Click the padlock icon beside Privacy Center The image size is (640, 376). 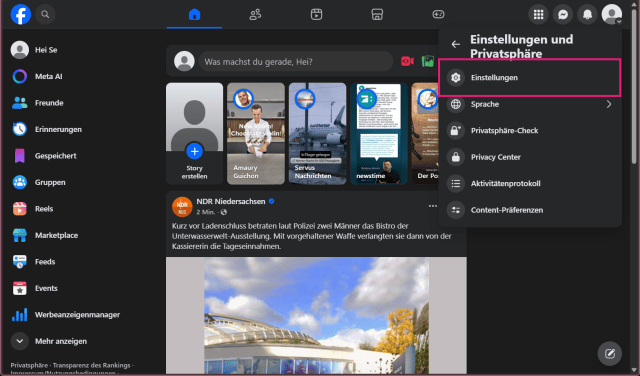tap(456, 157)
